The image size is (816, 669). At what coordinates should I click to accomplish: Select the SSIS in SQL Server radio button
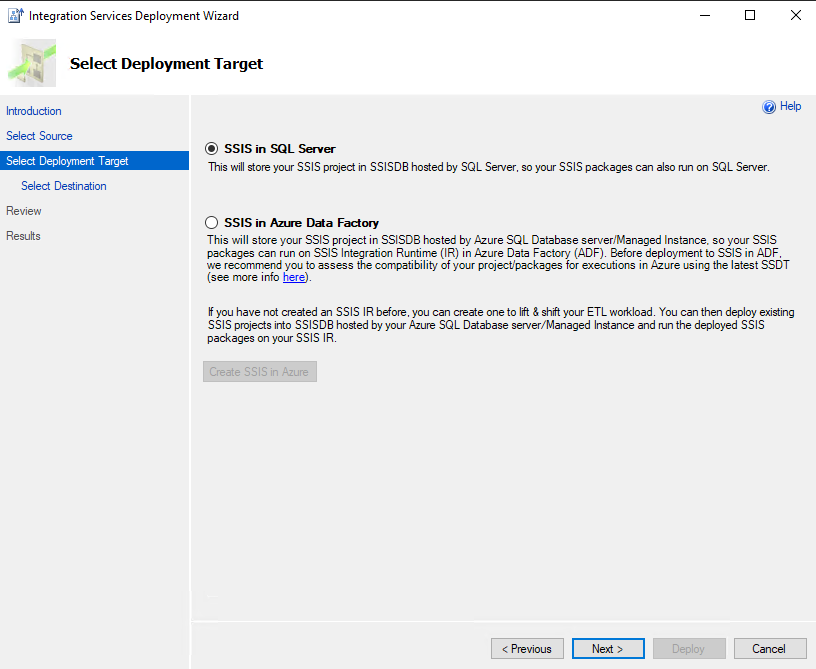tap(211, 149)
